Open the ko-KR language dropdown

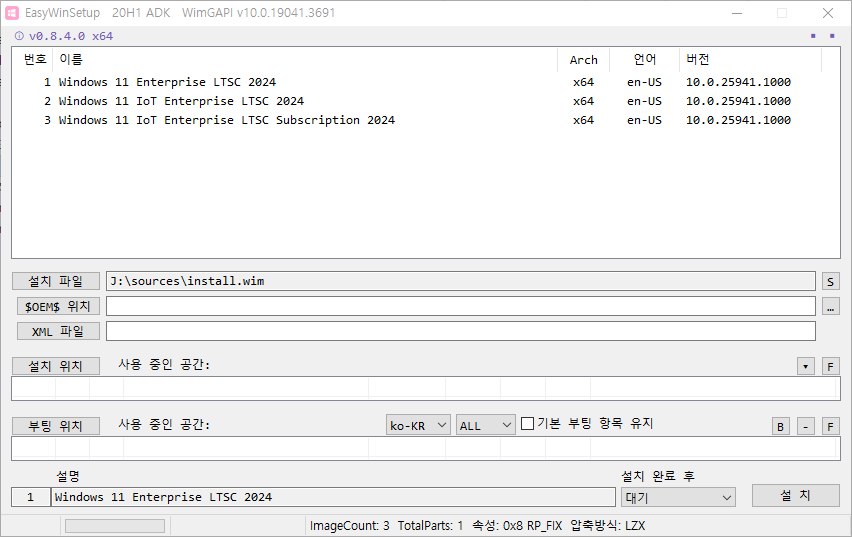[418, 425]
